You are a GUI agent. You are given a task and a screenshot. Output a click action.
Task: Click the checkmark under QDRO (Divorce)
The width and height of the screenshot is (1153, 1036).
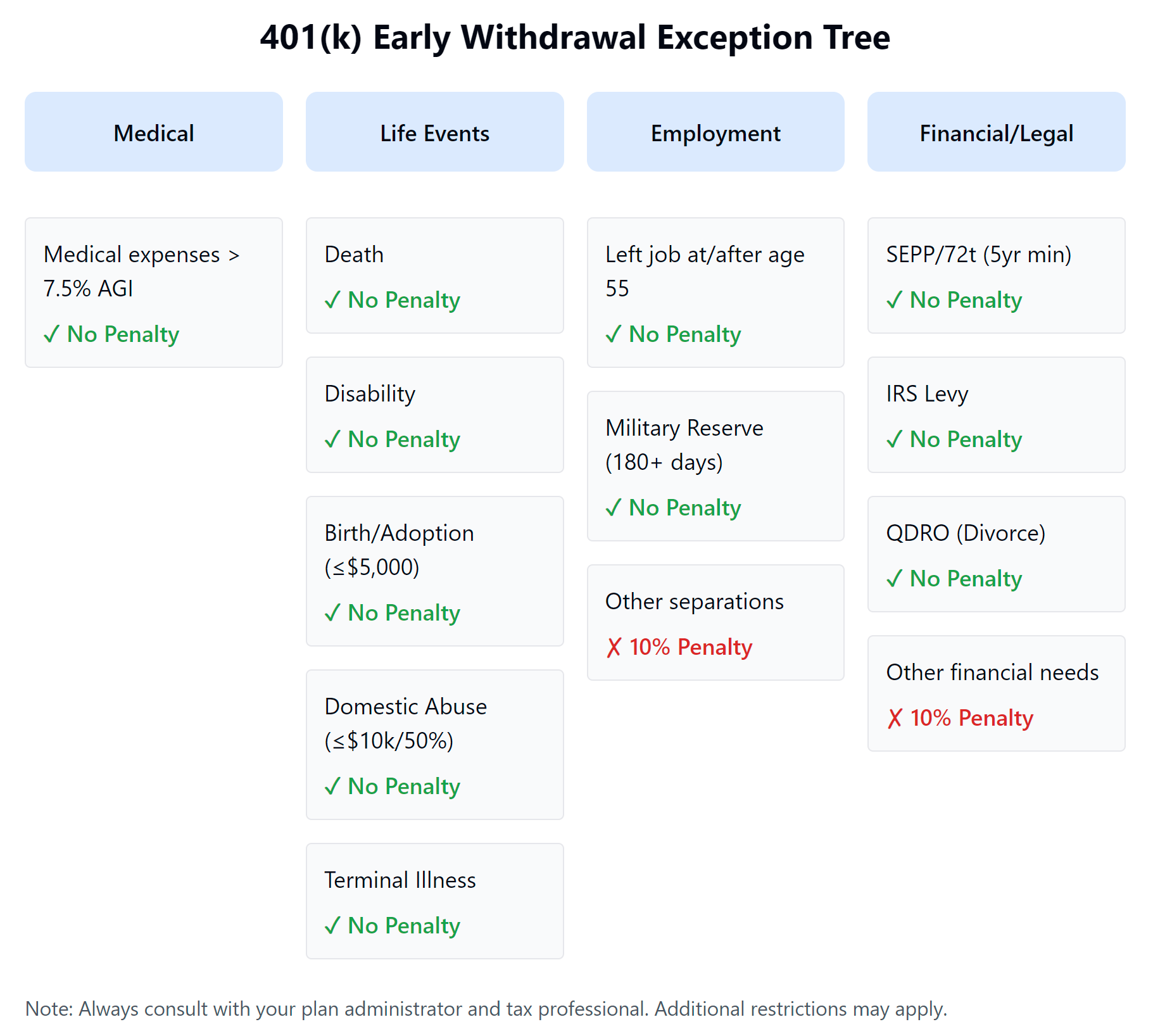(x=894, y=579)
